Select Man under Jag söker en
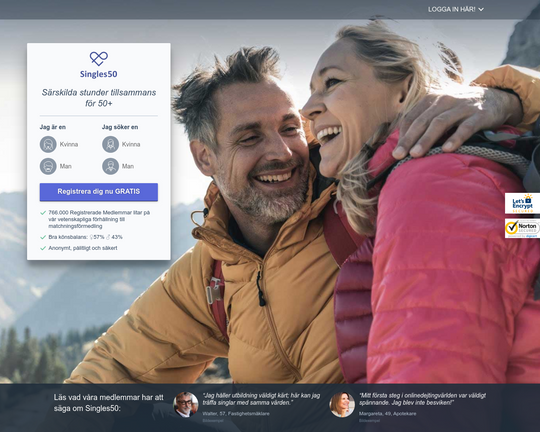The width and height of the screenshot is (540, 432). [x=118, y=166]
